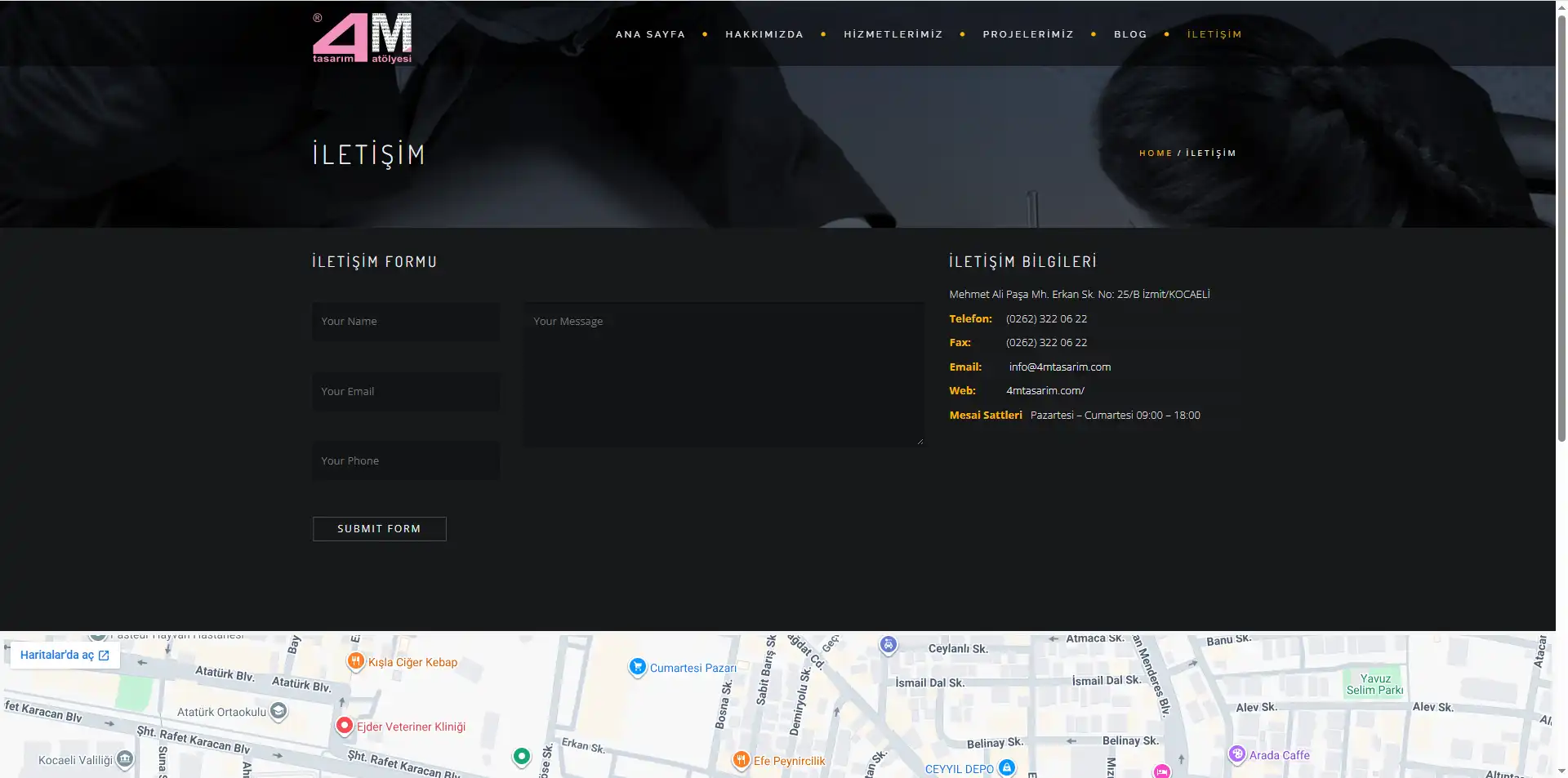Click the 4M tasarım atölyesi logo
The height and width of the screenshot is (778, 1568).
362,38
